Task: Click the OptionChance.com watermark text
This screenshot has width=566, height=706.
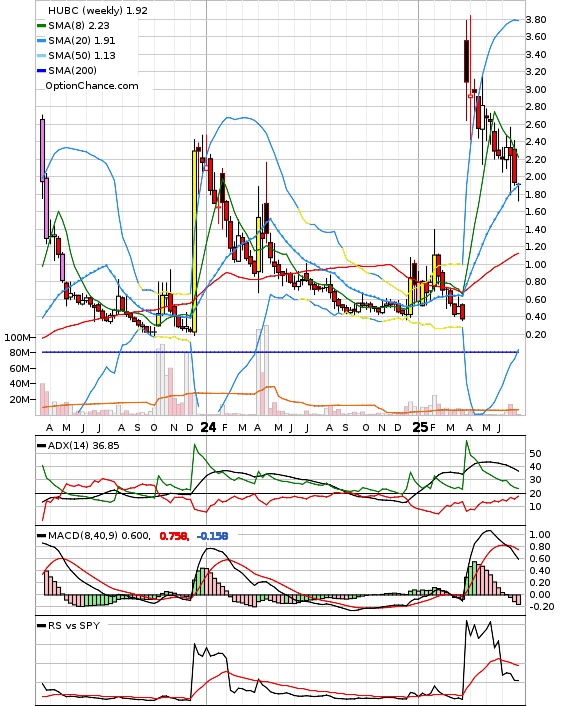Action: (x=92, y=86)
